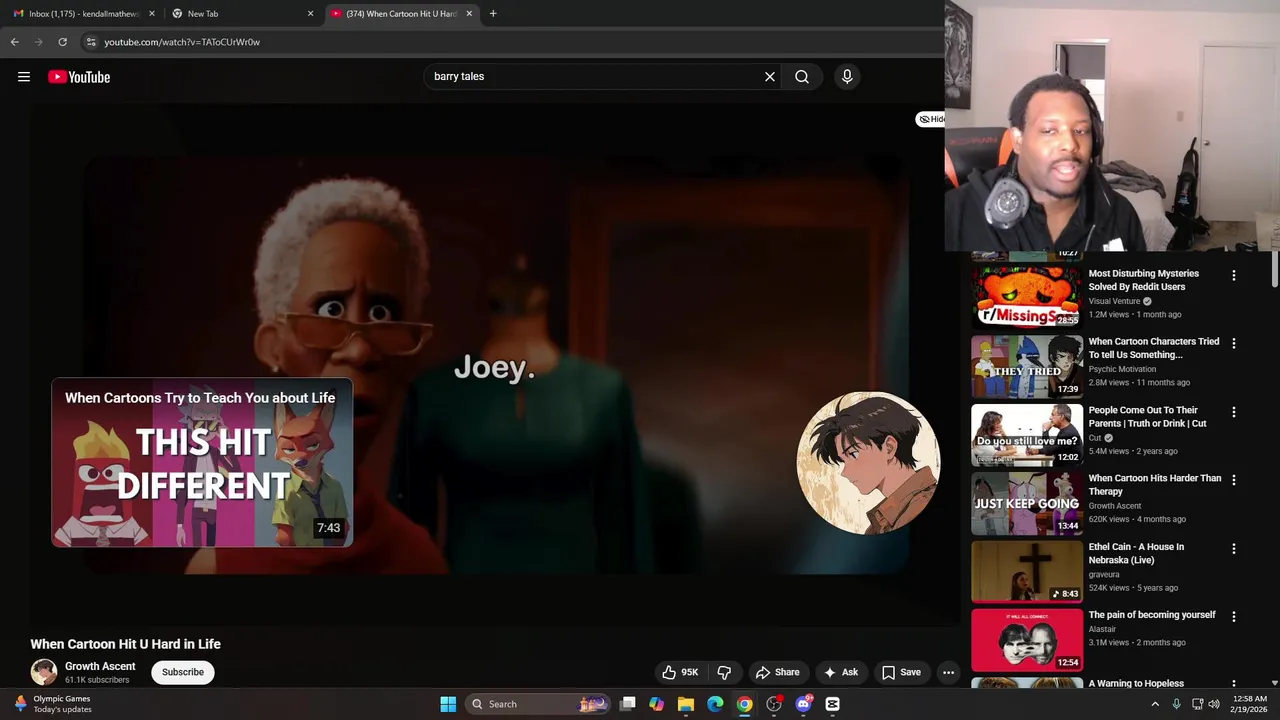The image size is (1280, 720).
Task: Click the Windows taskbar Search box
Action: tap(538, 704)
